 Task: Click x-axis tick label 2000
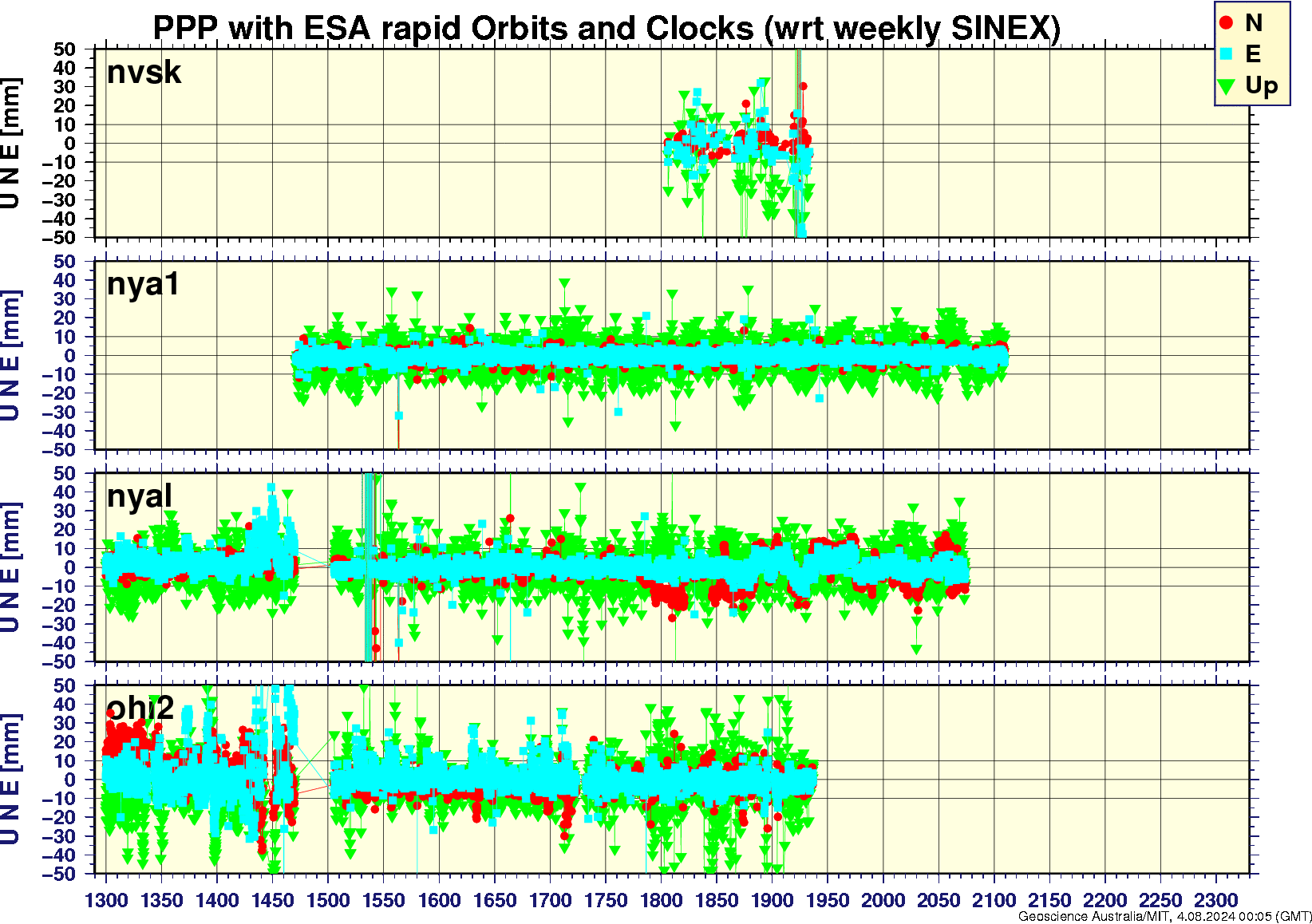(883, 900)
